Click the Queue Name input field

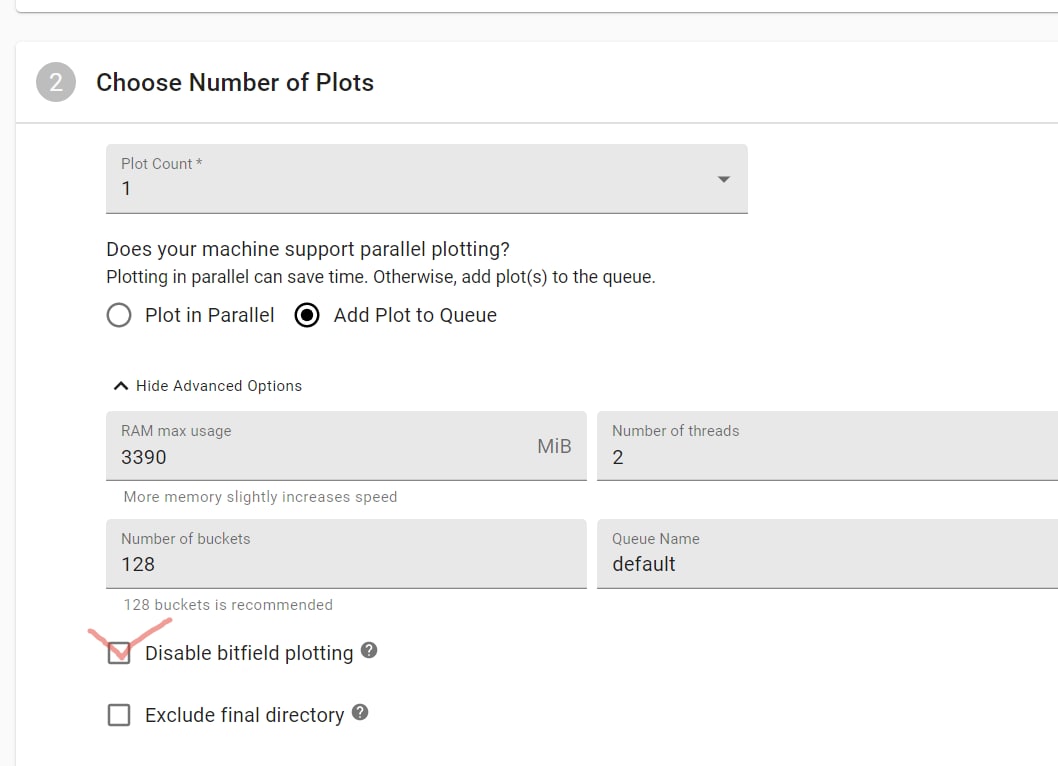coord(827,554)
